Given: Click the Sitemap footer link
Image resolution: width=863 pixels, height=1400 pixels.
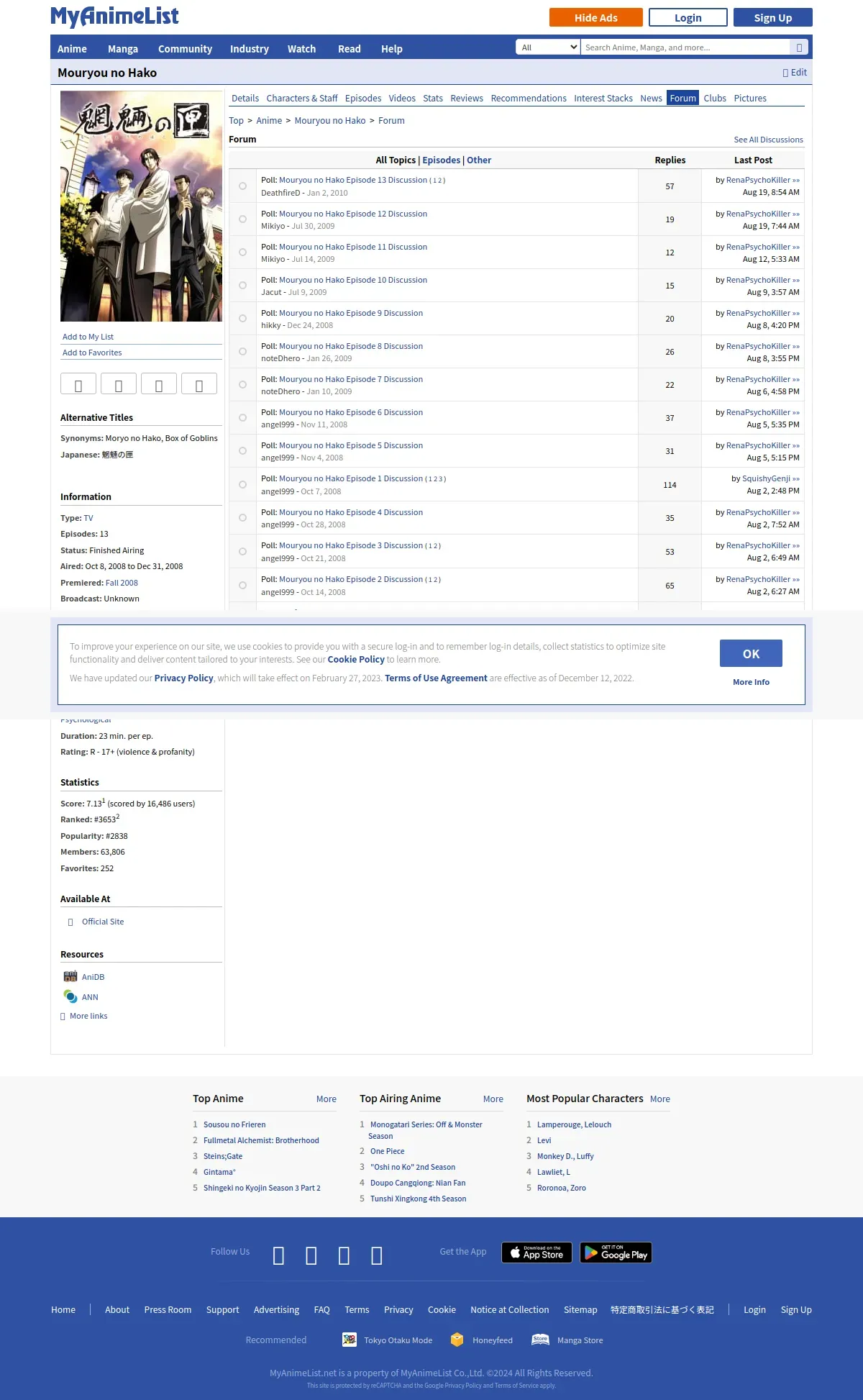Looking at the screenshot, I should tap(580, 1309).
